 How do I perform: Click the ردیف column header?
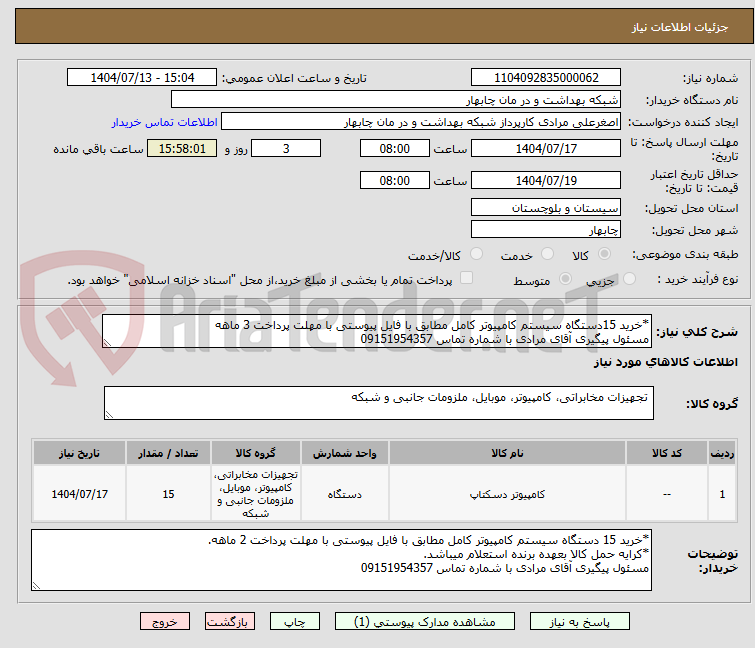click(722, 453)
